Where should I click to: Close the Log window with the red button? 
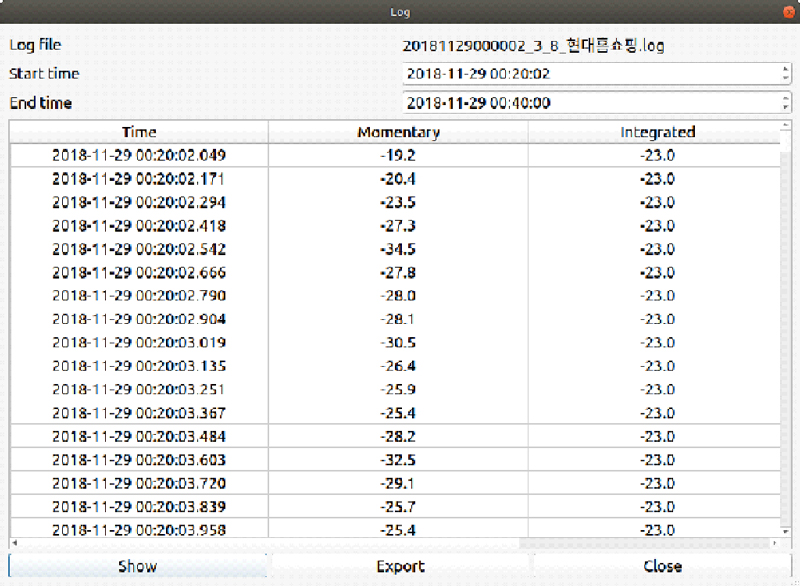[789, 12]
